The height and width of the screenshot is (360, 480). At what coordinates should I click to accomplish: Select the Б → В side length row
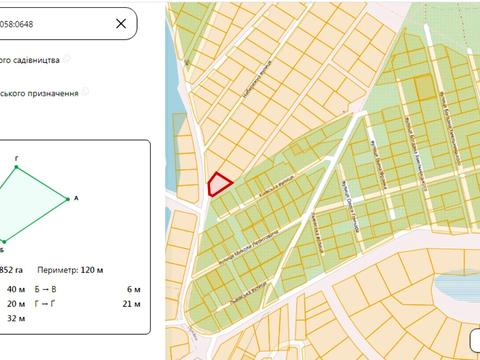point(88,289)
